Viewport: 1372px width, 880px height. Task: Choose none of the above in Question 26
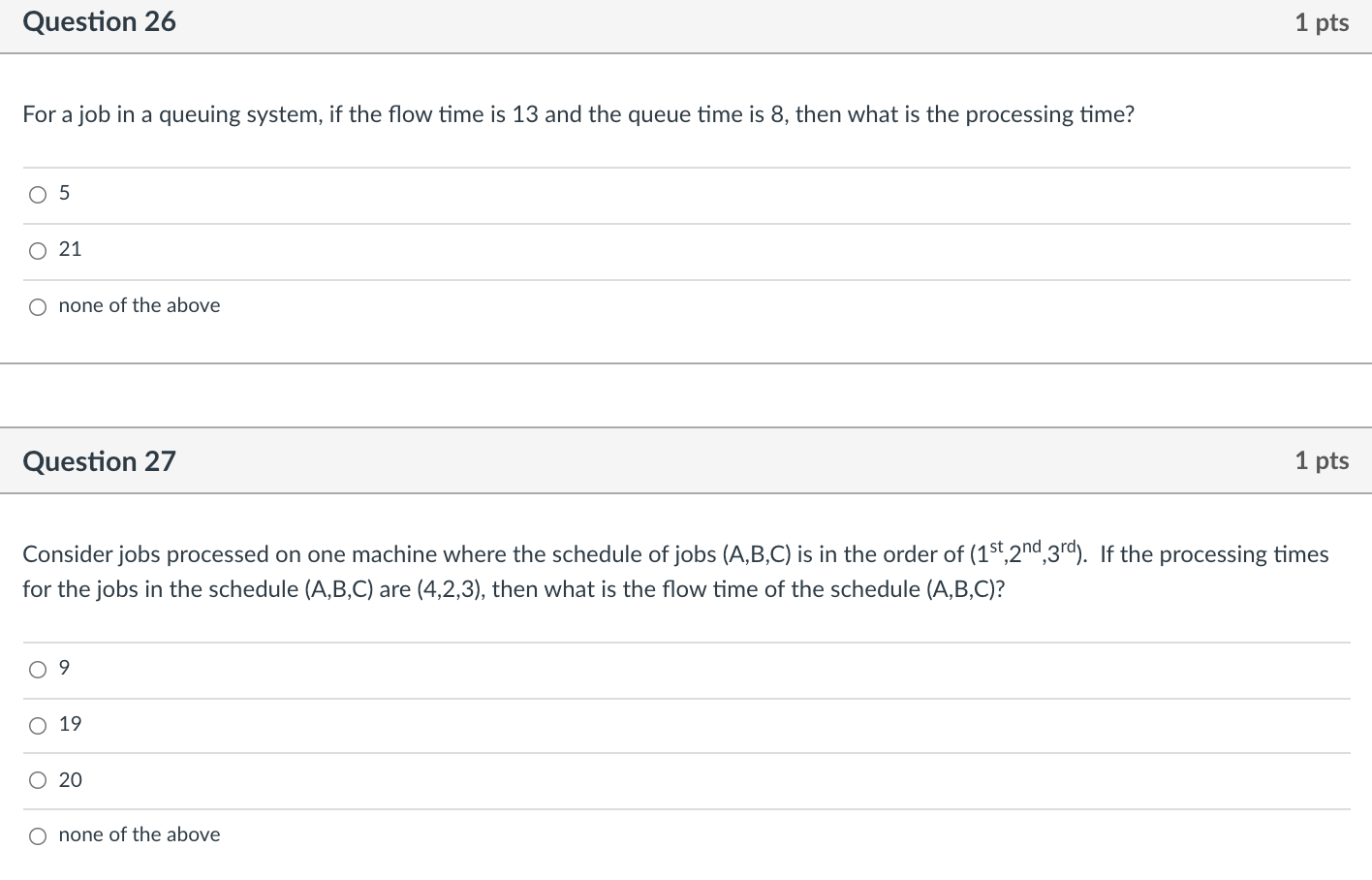click(x=38, y=306)
